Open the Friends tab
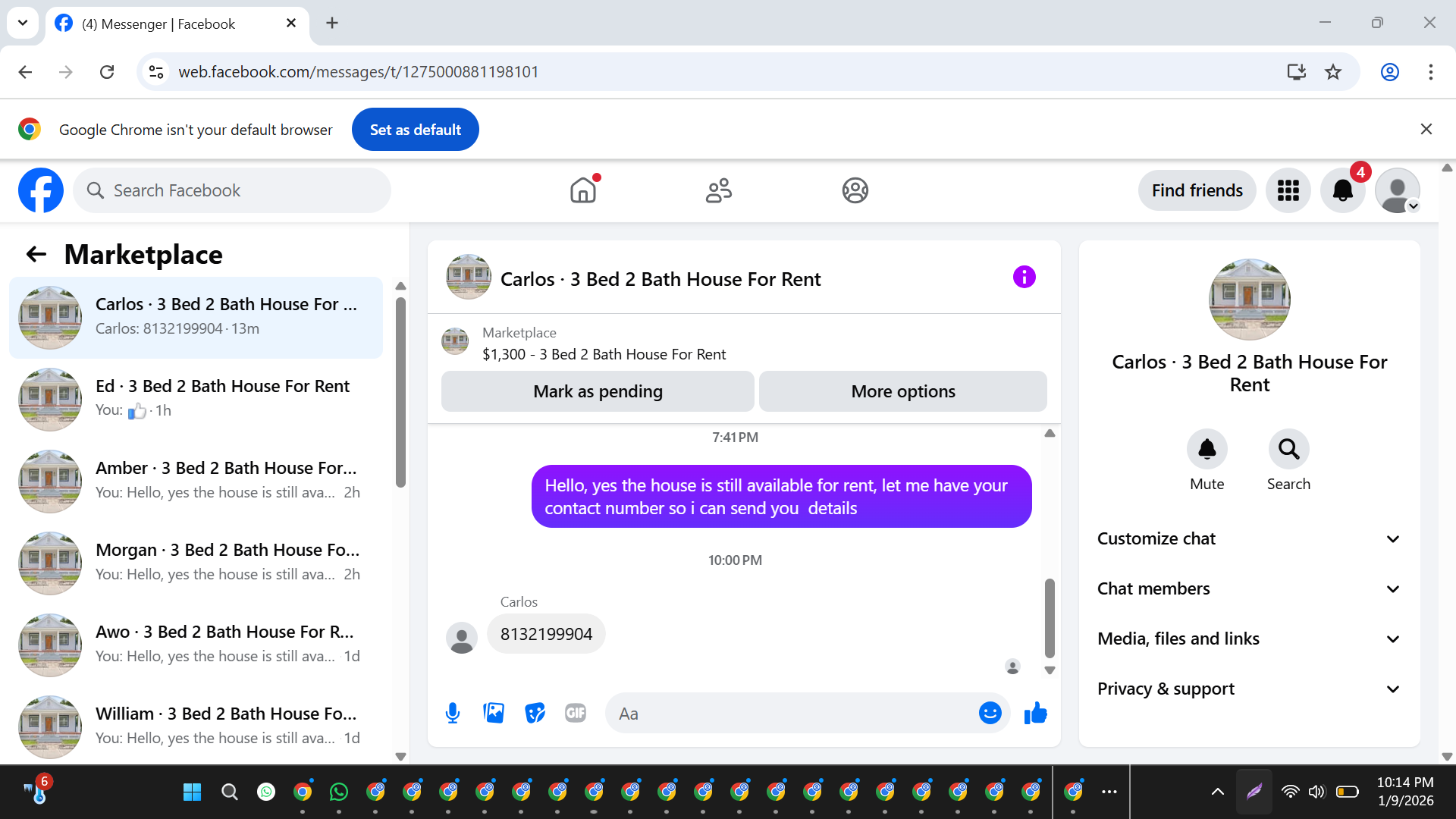Image resolution: width=1456 pixels, height=819 pixels. click(x=718, y=190)
